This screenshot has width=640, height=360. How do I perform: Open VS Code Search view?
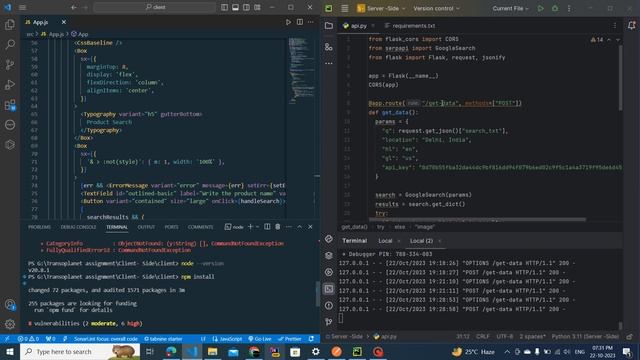[x=10, y=44]
